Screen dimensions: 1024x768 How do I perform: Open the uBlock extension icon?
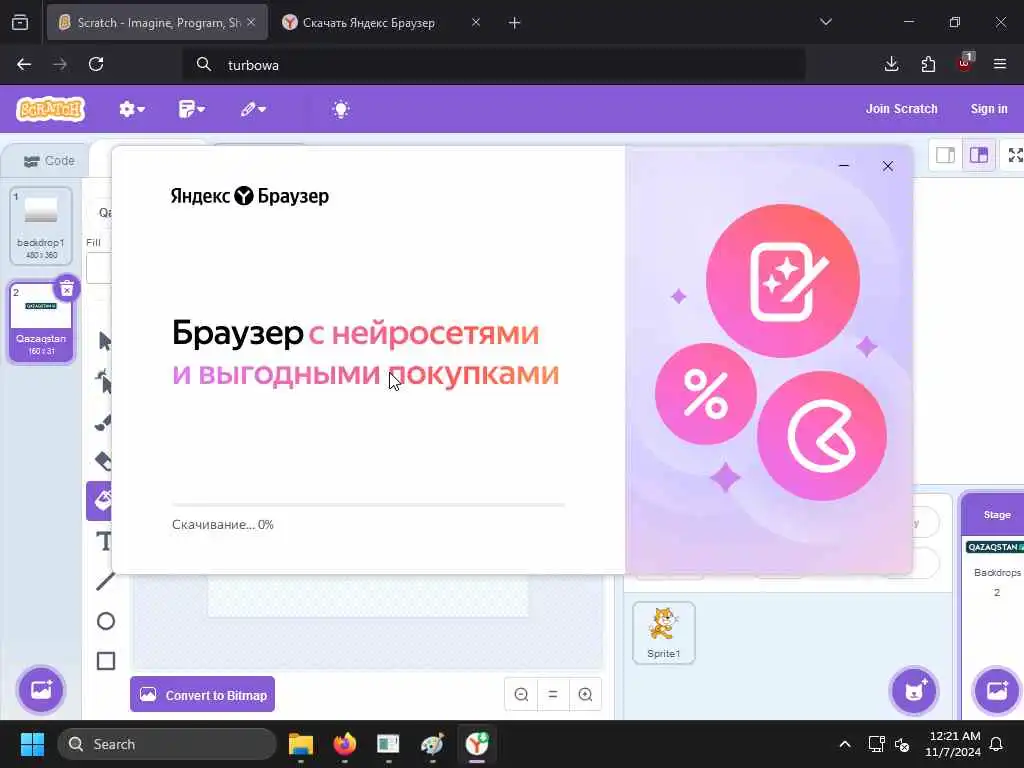(964, 63)
